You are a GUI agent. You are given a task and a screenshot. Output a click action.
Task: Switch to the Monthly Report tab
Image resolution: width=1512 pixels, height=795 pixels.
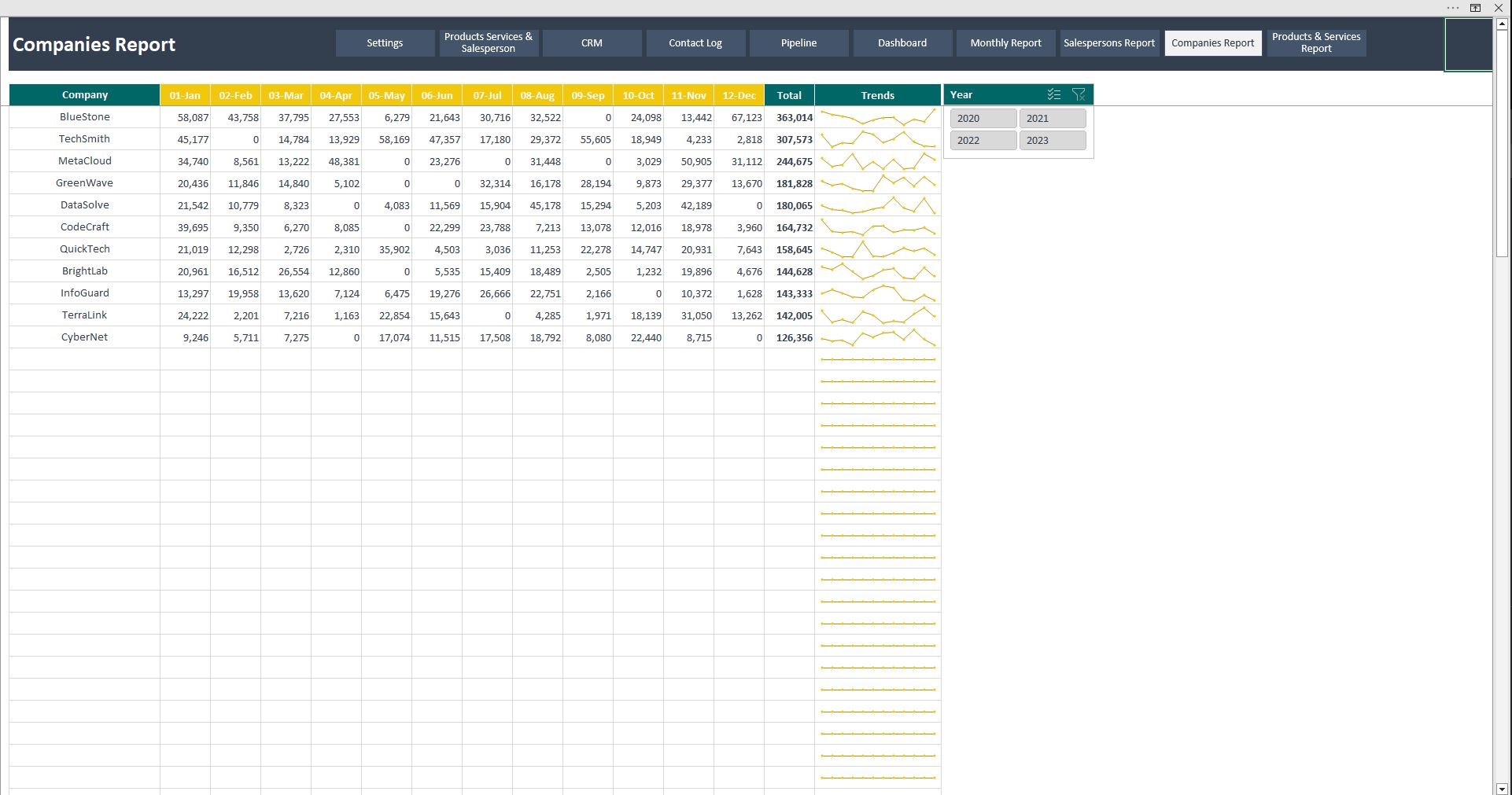tap(1005, 43)
